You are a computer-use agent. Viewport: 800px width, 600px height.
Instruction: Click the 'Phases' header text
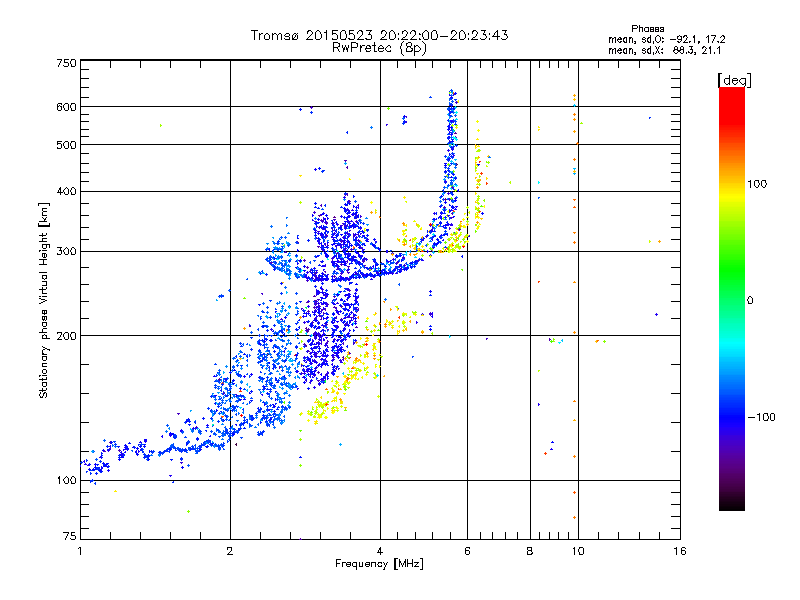(647, 29)
